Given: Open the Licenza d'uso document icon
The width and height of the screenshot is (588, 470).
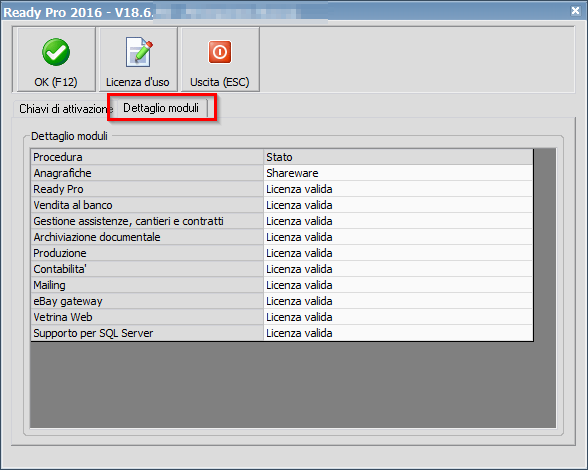Looking at the screenshot, I should coord(138,52).
